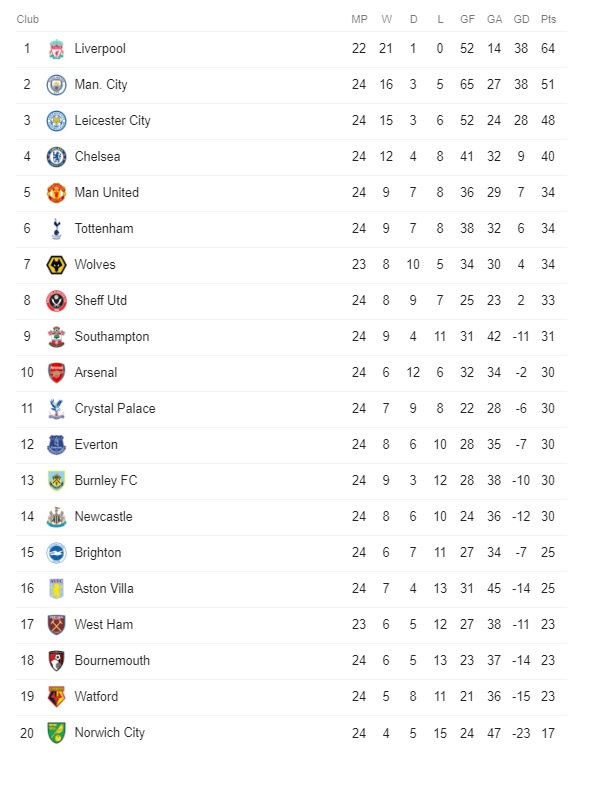Click the Man United crest icon
The image size is (589, 789).
pos(56,193)
